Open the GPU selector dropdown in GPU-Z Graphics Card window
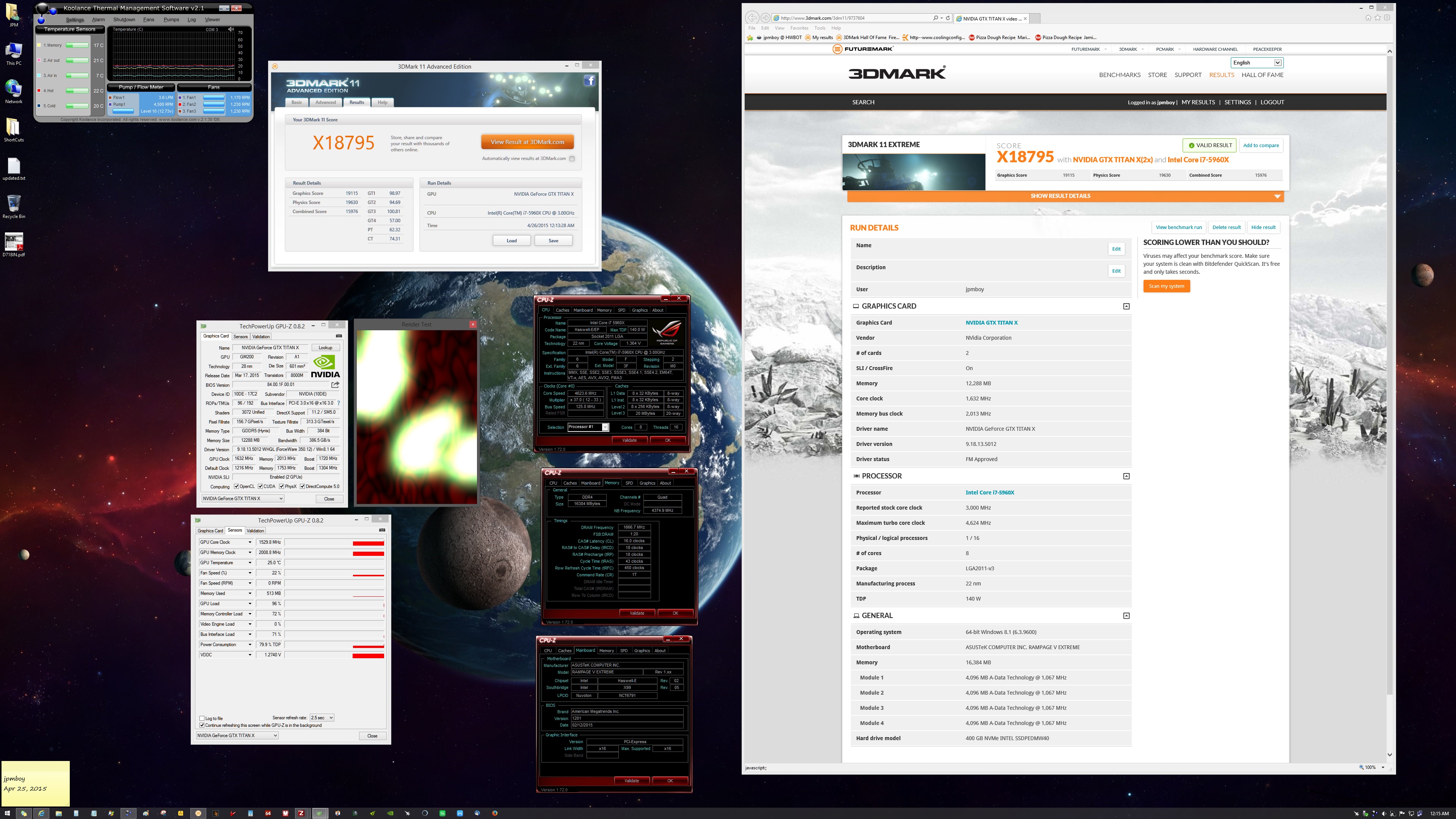 click(x=243, y=499)
